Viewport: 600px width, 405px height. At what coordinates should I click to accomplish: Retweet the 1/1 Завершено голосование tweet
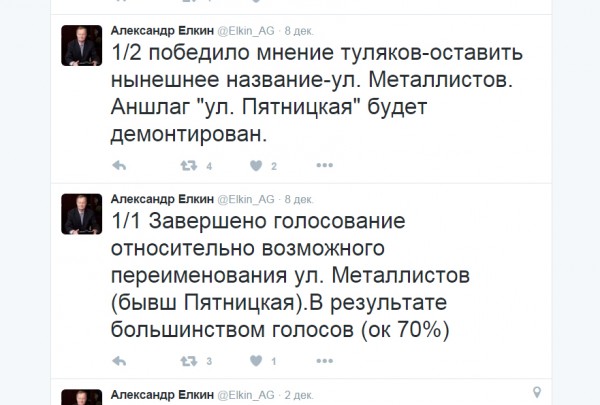pos(187,360)
